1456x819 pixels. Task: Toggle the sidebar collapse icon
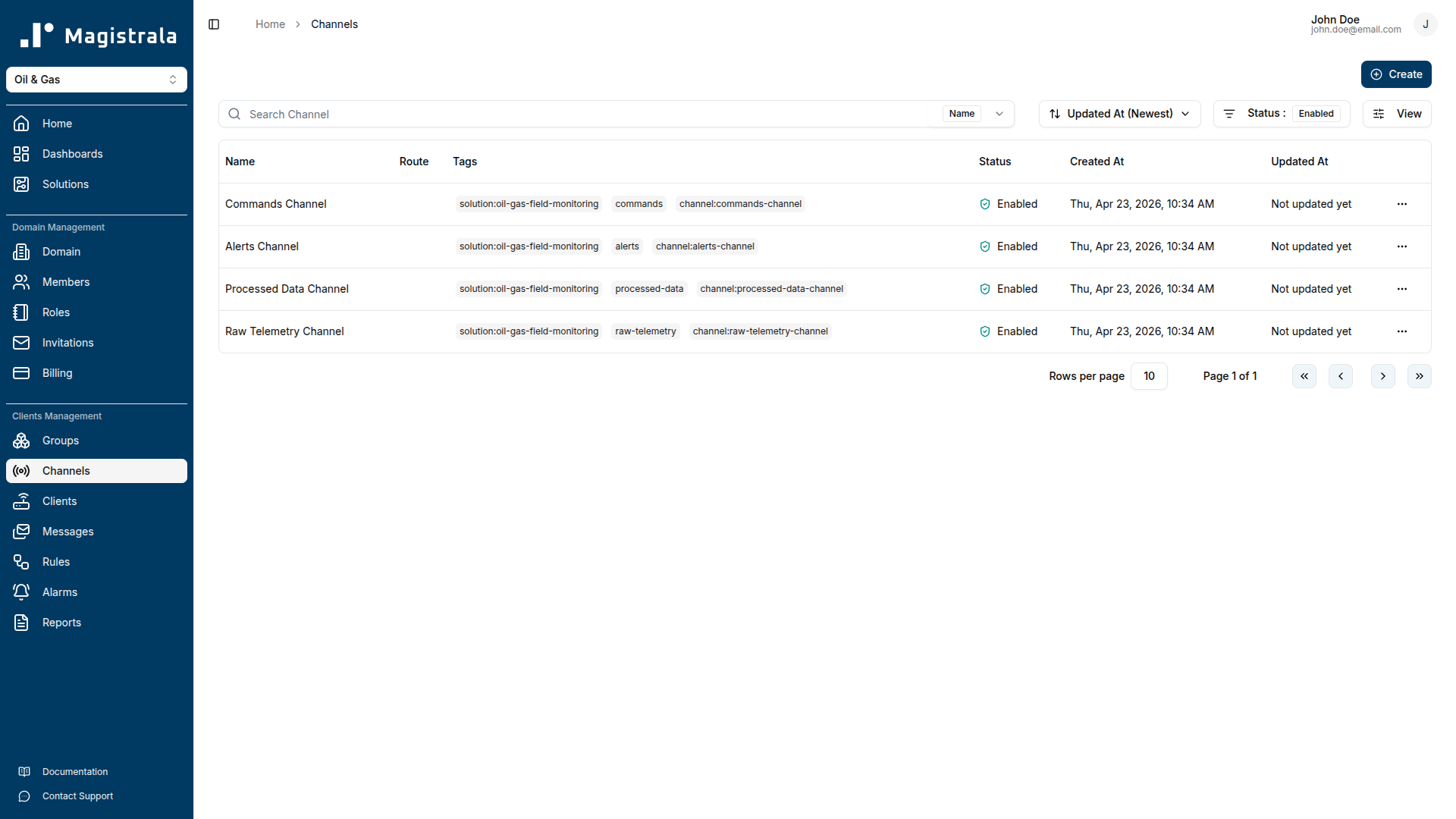coord(213,24)
